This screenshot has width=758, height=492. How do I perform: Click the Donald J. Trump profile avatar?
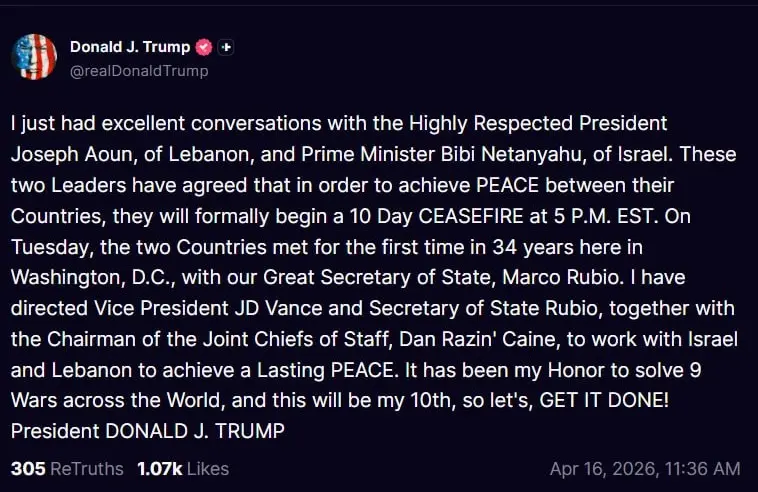[34, 56]
